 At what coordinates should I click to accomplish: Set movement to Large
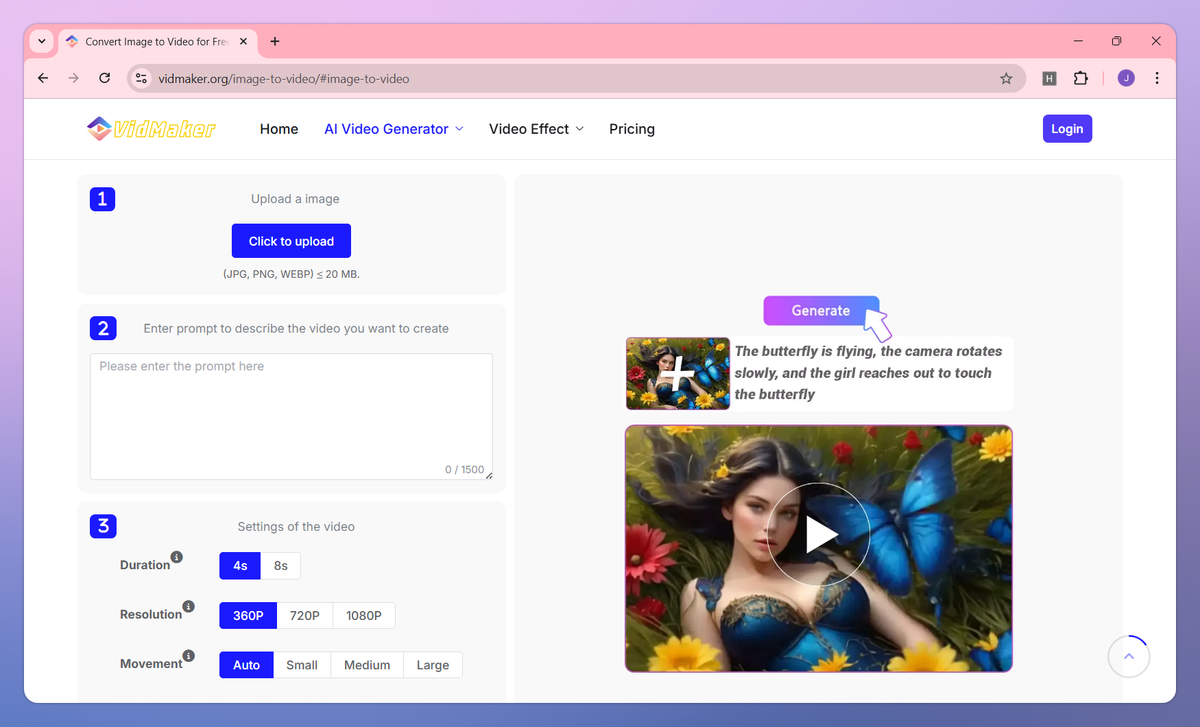(x=433, y=664)
